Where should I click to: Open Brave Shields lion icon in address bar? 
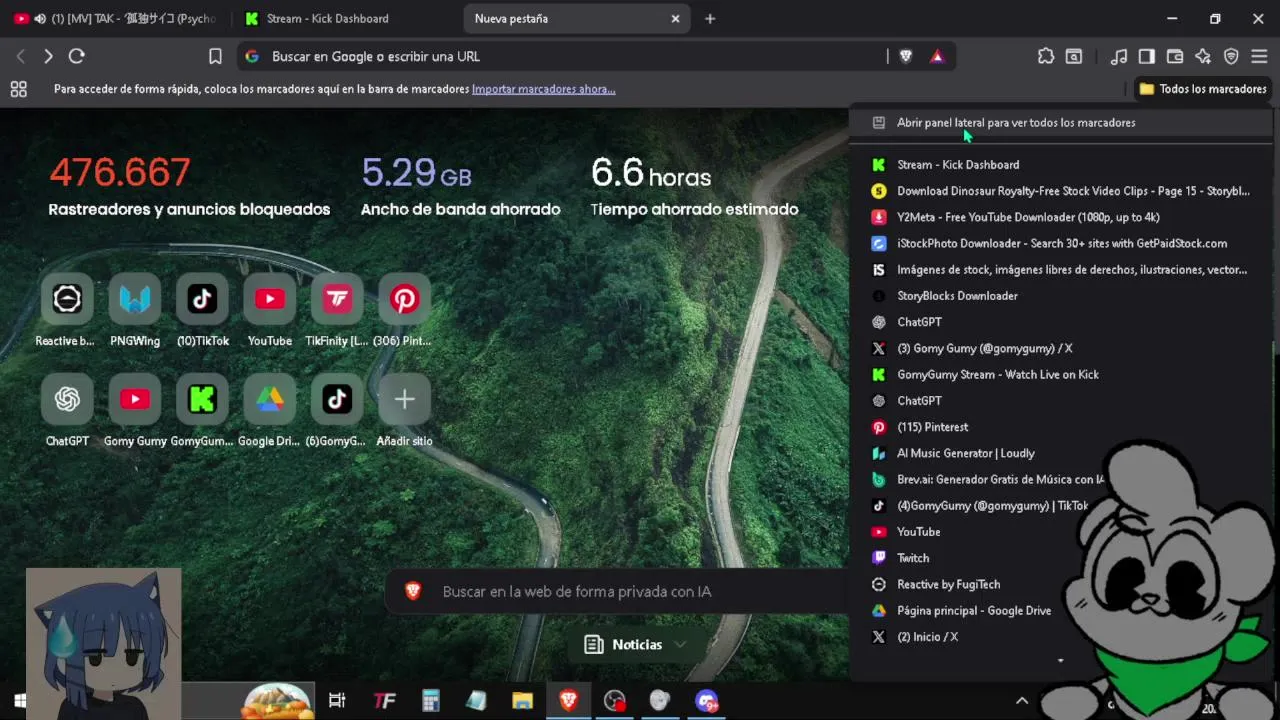coord(906,56)
